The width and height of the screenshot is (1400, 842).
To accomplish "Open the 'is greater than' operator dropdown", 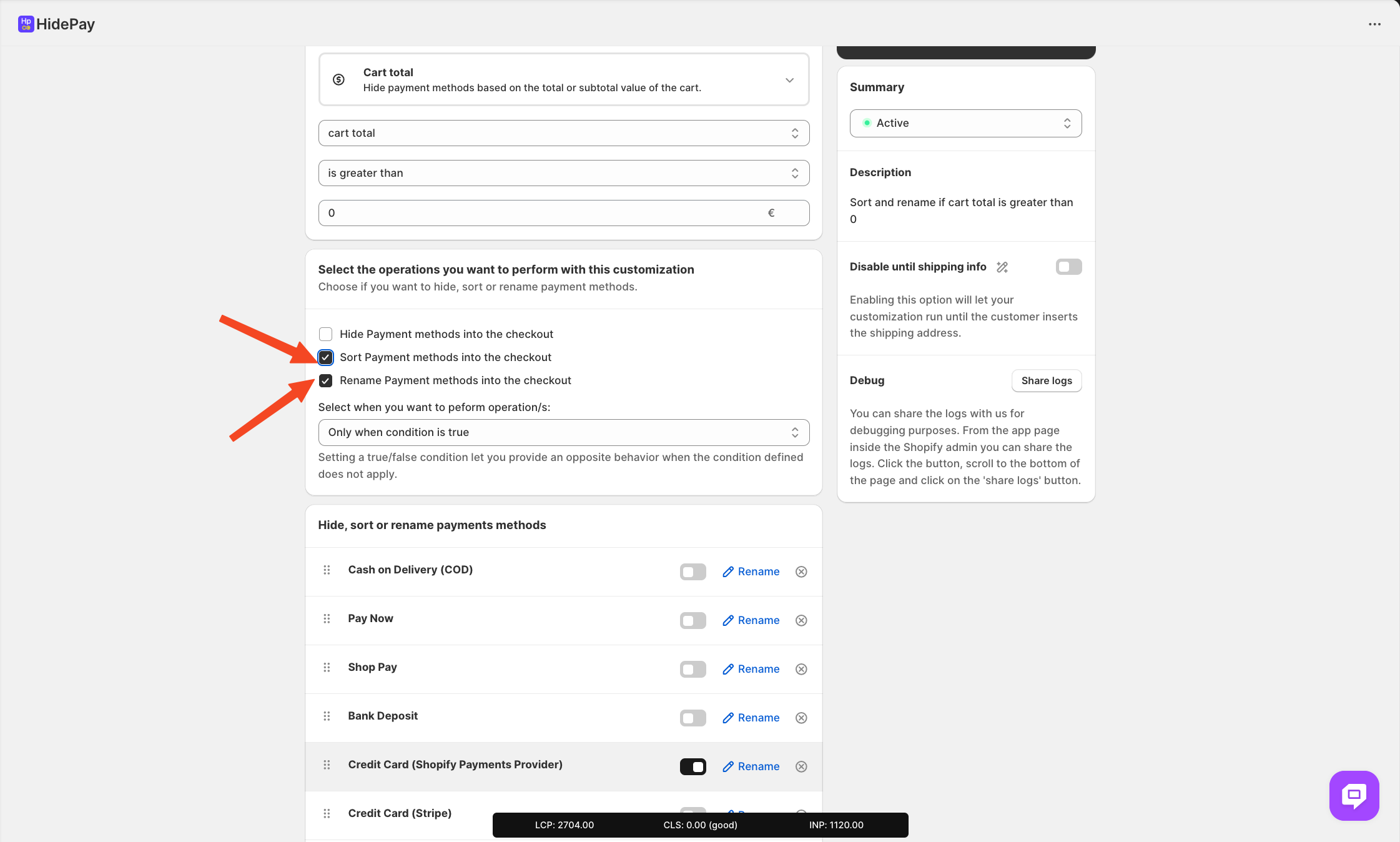I will [x=563, y=173].
